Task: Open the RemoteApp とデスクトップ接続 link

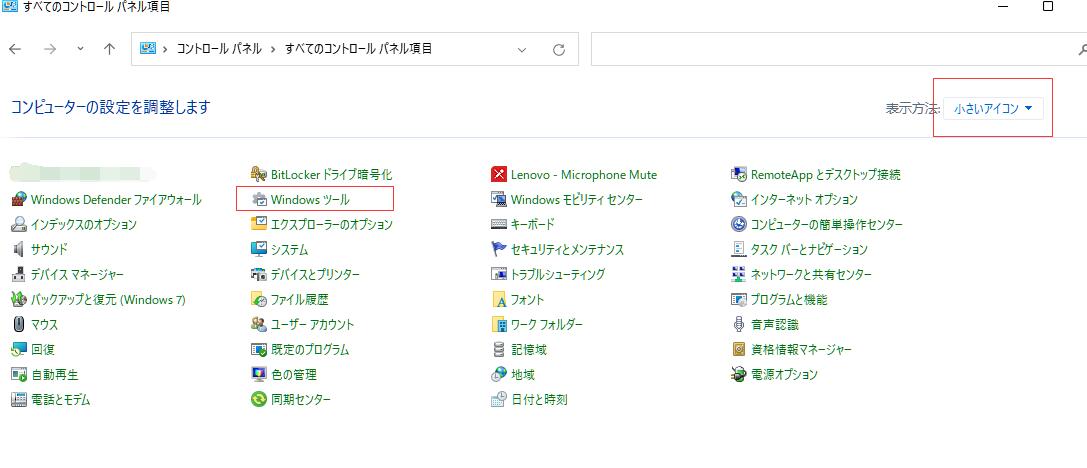Action: pos(826,175)
